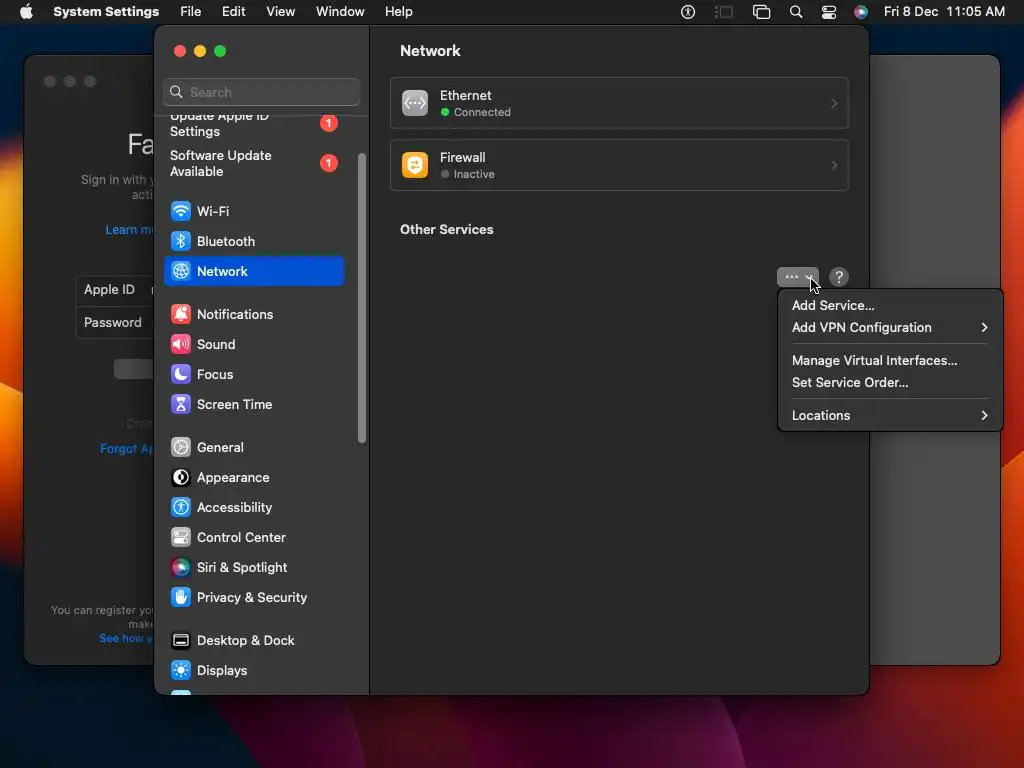Click the Learn more link in background window
1024x768 pixels.
click(x=129, y=230)
